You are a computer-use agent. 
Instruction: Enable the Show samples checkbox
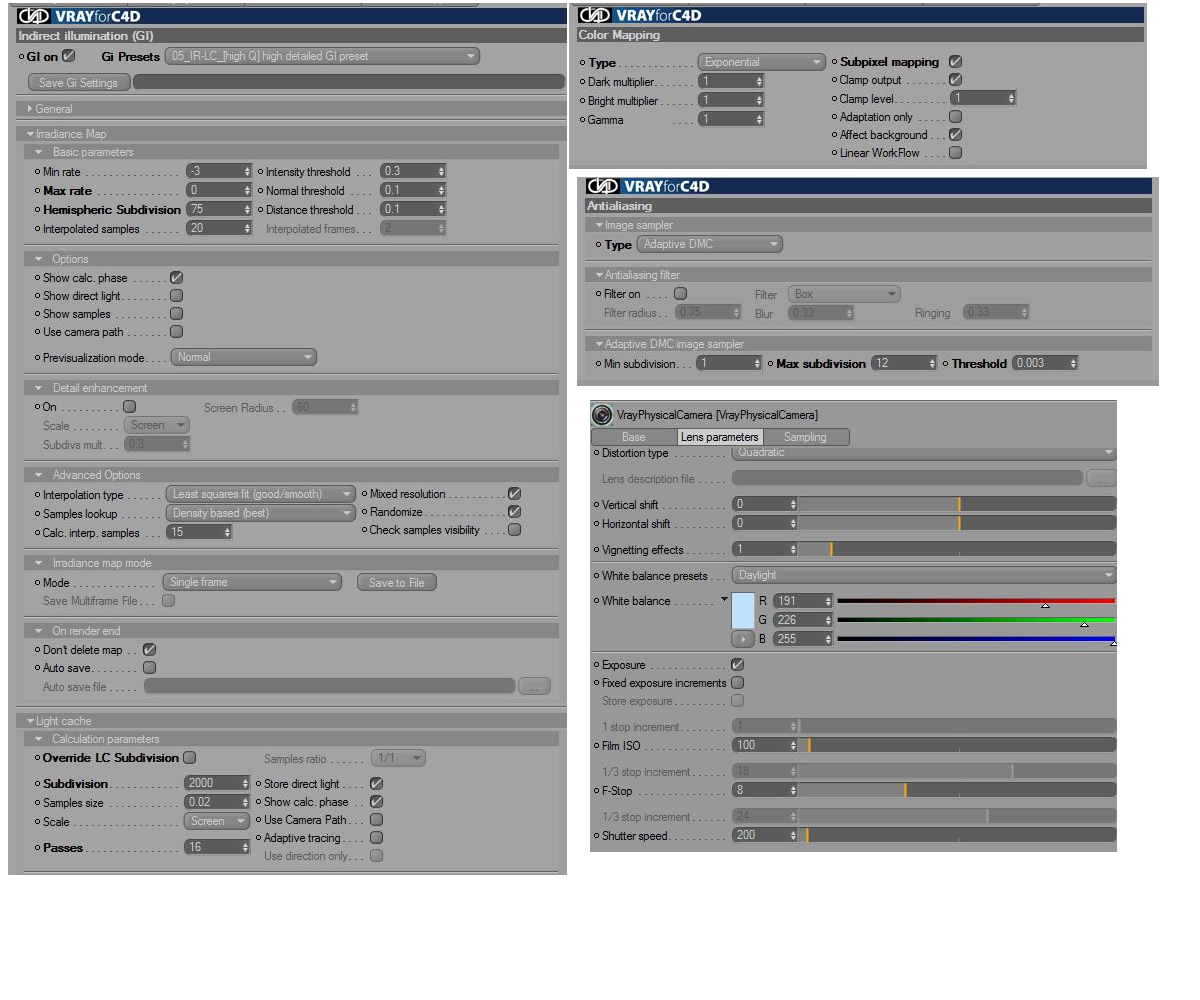176,314
